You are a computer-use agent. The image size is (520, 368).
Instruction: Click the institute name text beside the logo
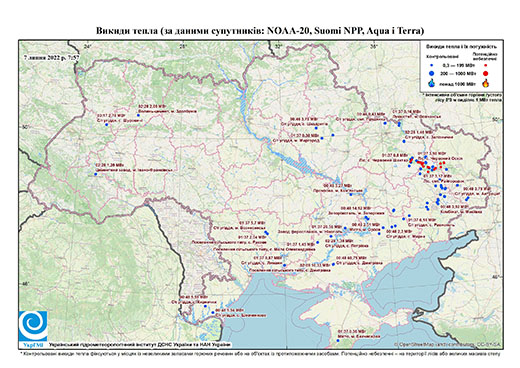(140, 345)
